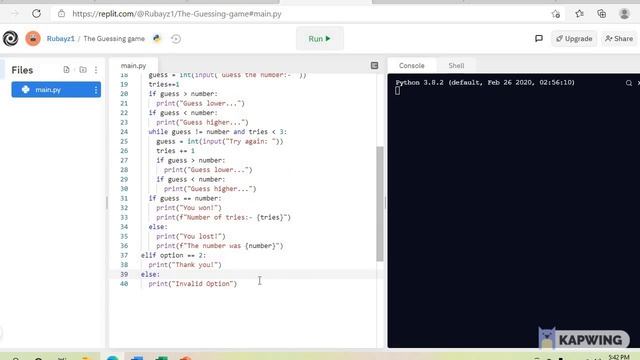The width and height of the screenshot is (640, 360).
Task: Click the Files panel heading
Action: point(22,70)
